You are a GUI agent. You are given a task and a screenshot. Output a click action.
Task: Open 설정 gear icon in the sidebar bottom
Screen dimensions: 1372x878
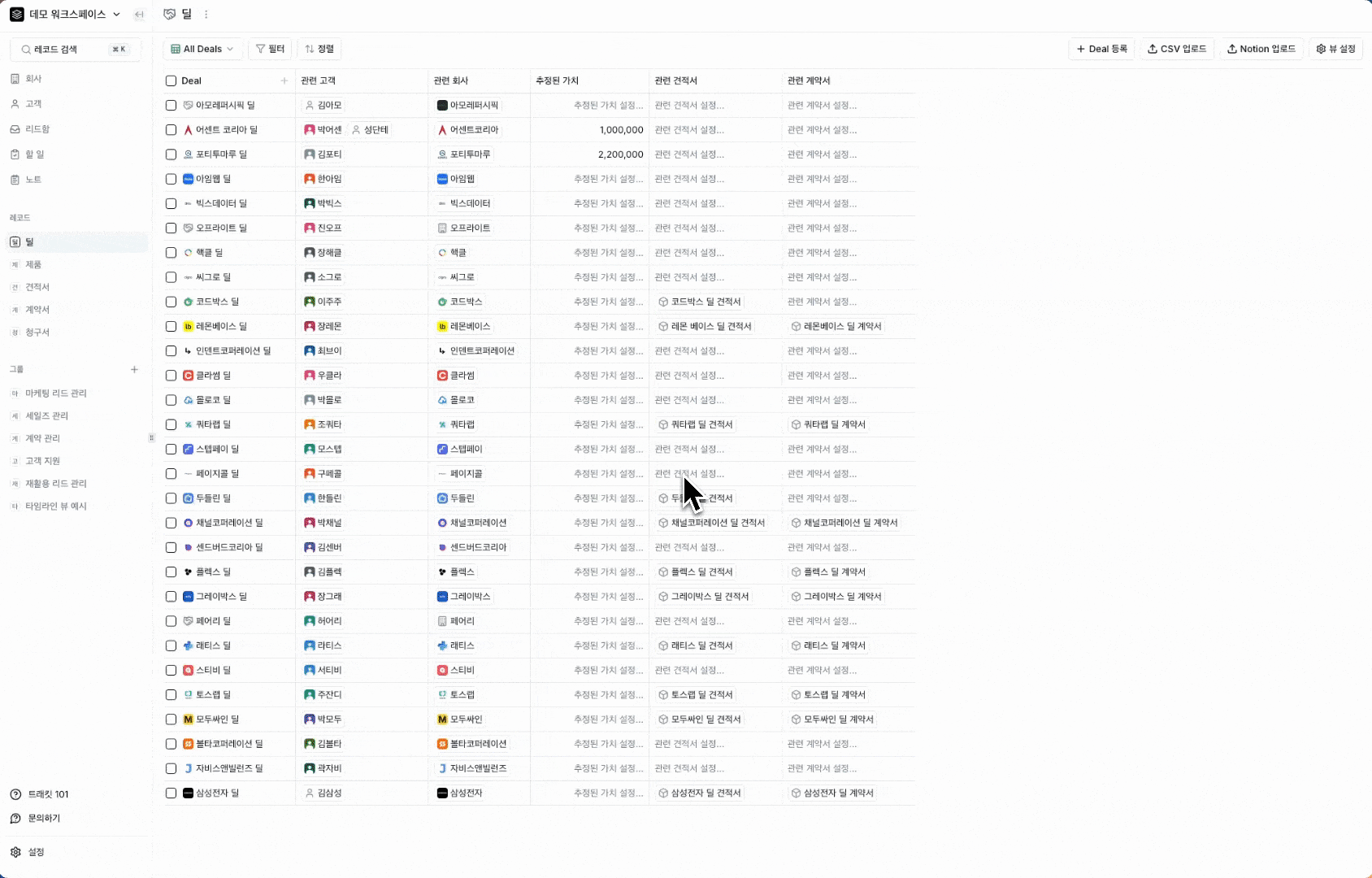15,852
